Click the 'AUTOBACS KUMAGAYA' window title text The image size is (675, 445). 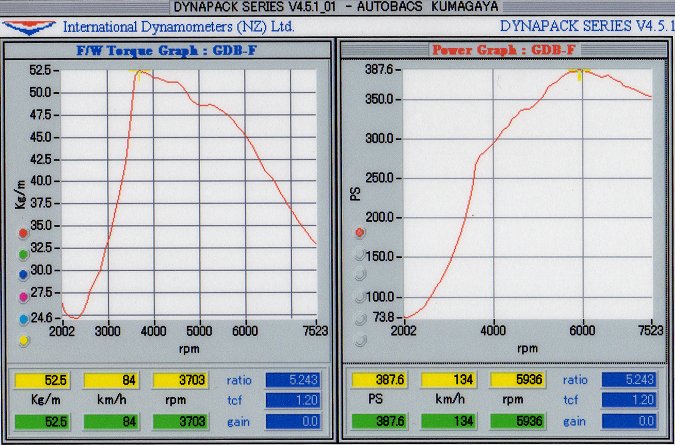pos(427,6)
